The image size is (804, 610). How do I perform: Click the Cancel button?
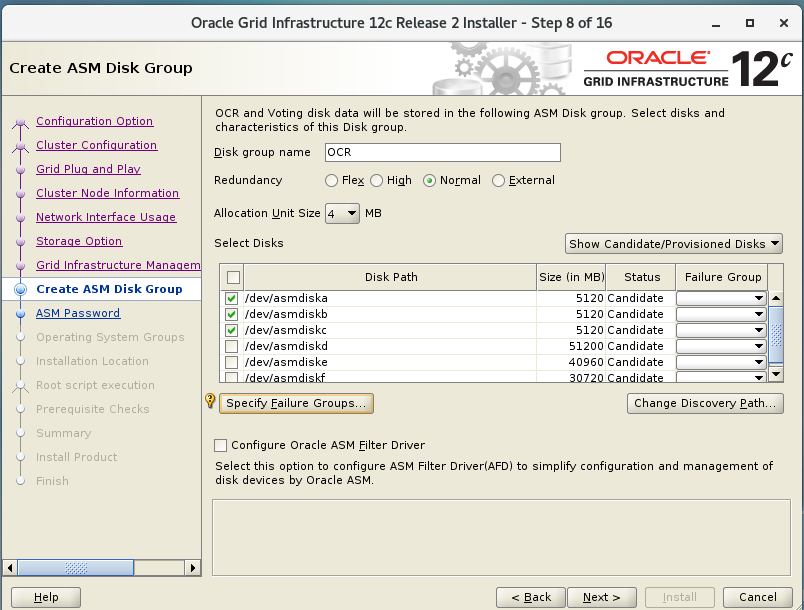(757, 597)
